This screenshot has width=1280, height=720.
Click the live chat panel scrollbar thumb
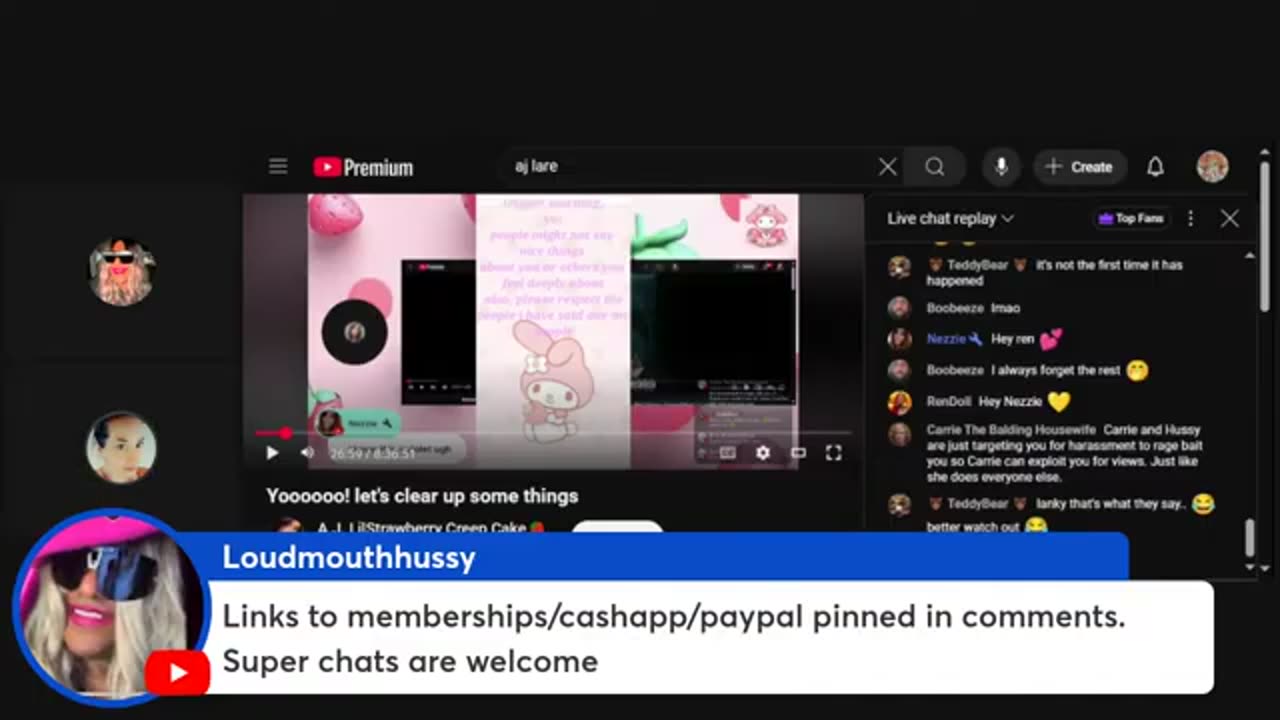click(1249, 539)
